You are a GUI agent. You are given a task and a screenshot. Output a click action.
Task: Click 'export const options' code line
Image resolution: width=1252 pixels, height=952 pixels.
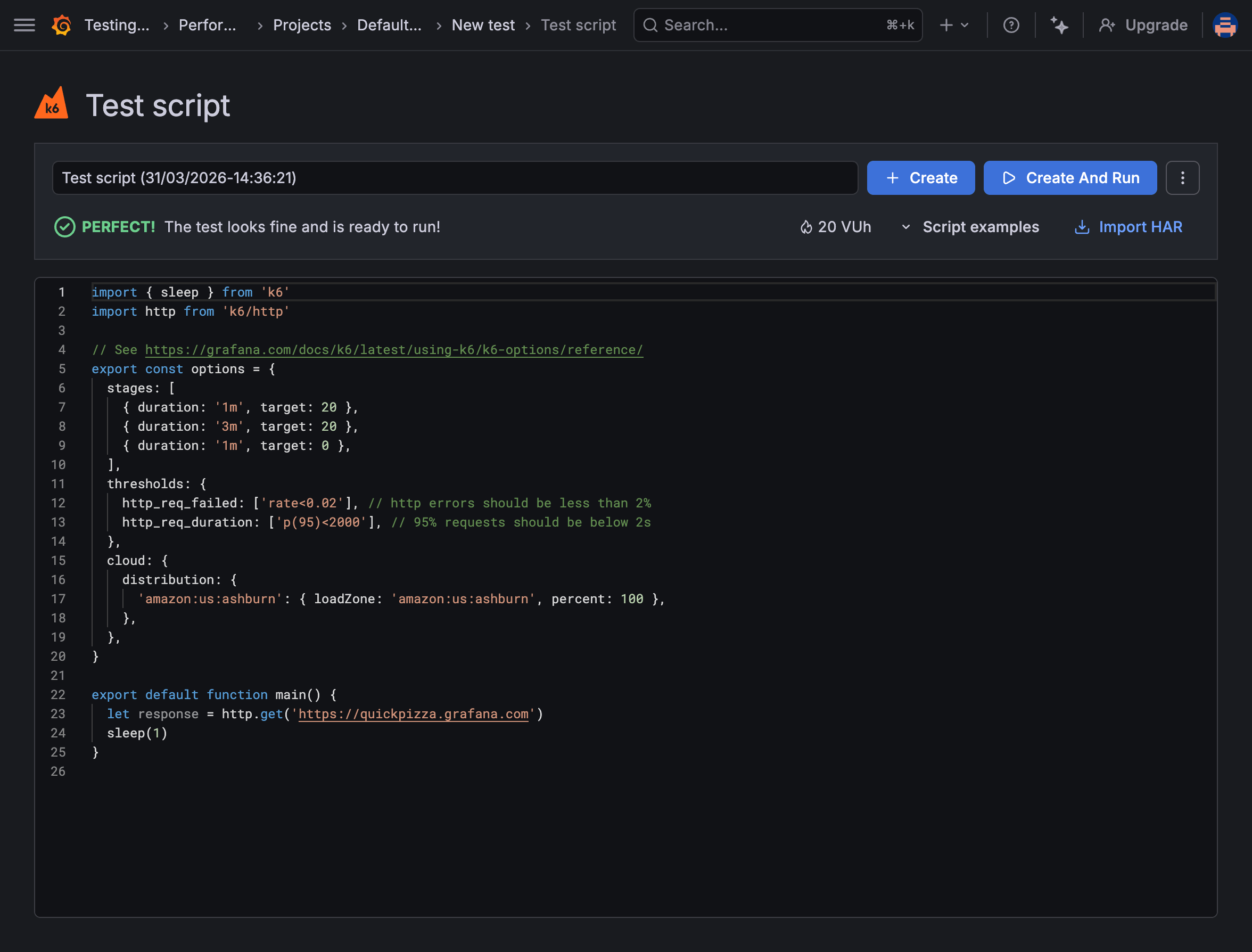point(184,369)
